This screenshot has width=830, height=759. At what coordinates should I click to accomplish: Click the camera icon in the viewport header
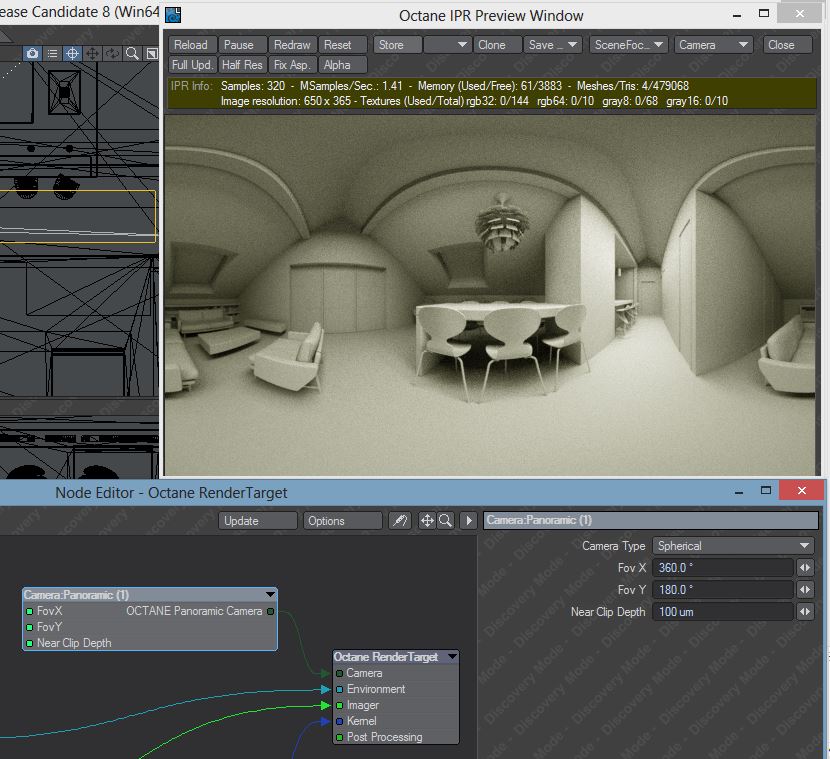coord(33,54)
